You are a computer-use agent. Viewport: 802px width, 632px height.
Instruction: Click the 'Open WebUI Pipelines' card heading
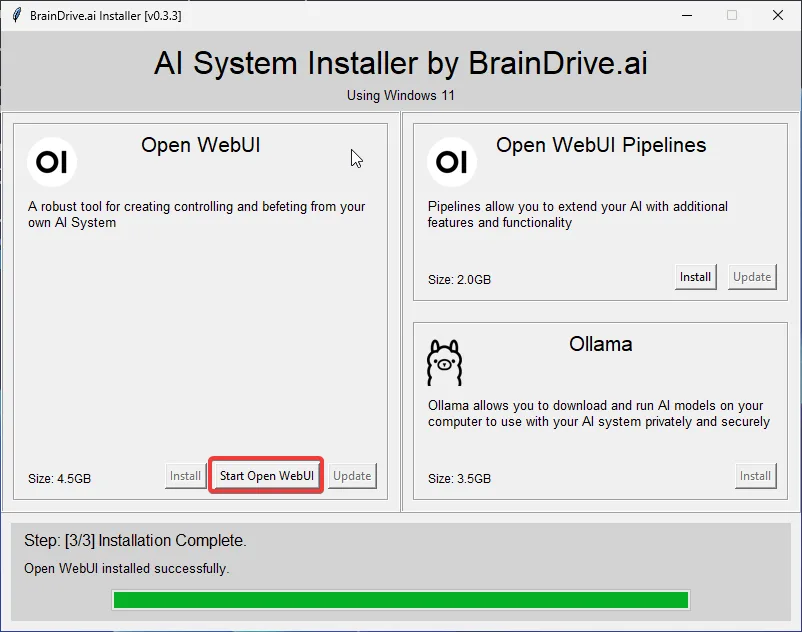601,145
